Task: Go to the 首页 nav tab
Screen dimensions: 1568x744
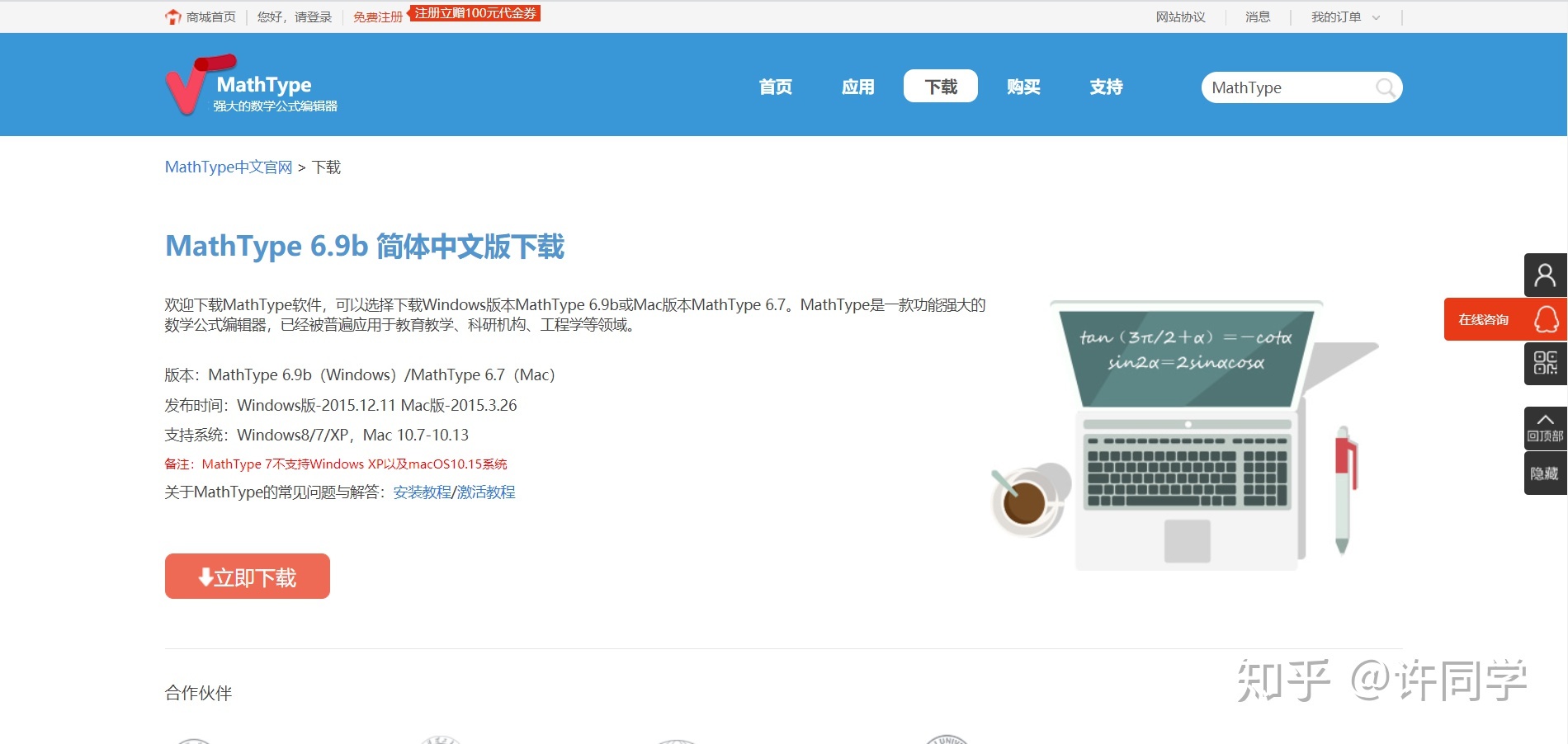Action: [x=776, y=86]
